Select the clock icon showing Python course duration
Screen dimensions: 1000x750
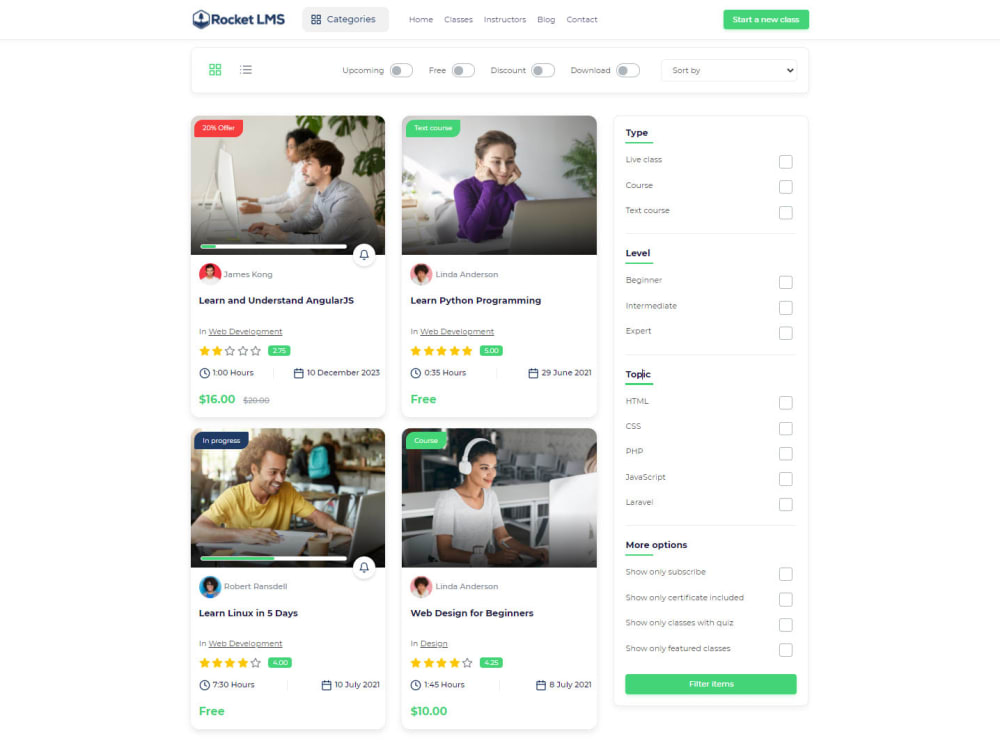coord(416,372)
